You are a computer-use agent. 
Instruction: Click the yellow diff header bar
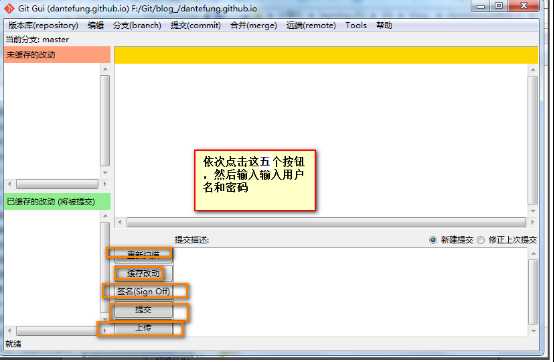326,55
